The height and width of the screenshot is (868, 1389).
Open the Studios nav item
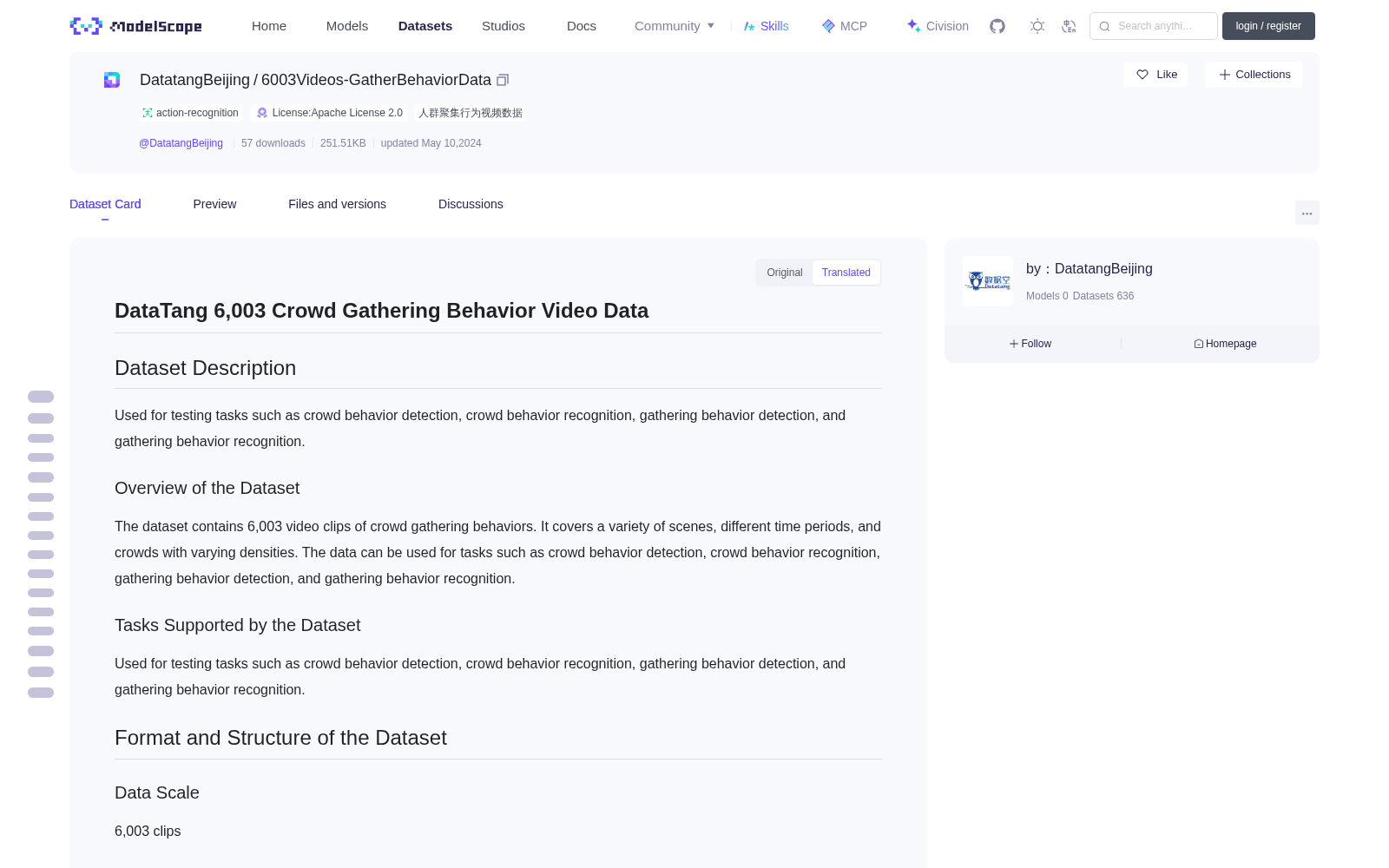point(504,26)
